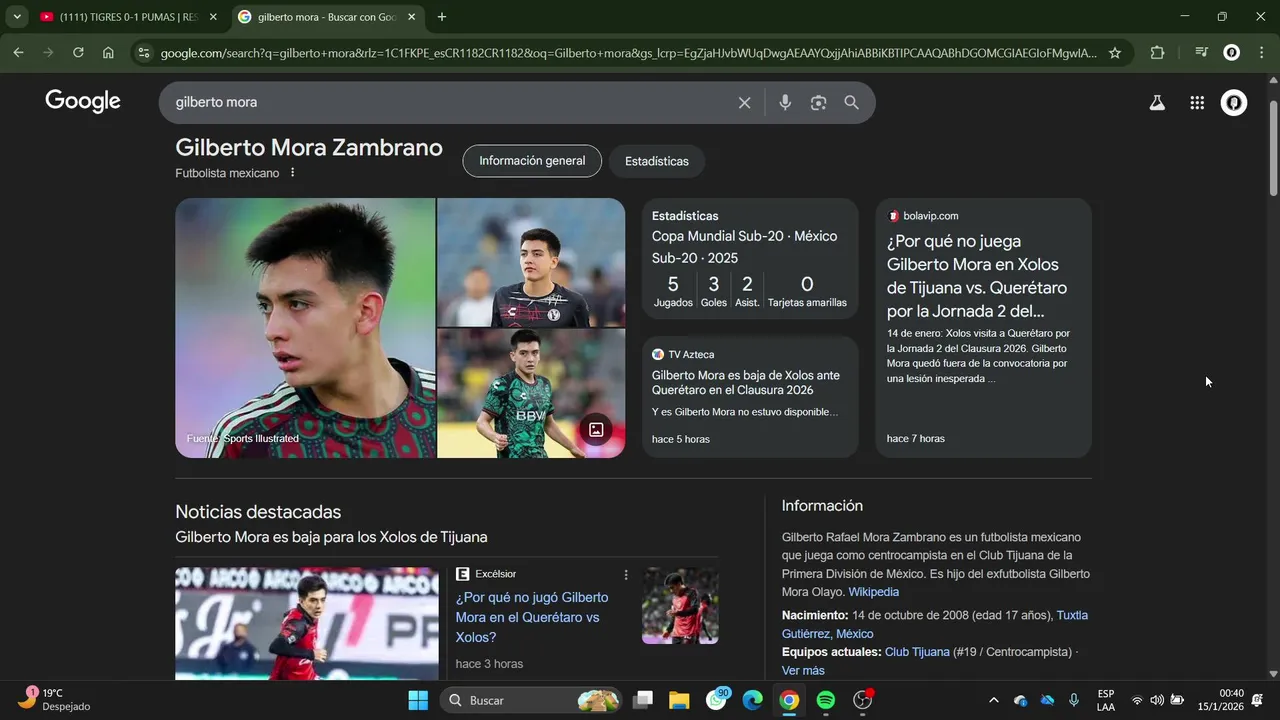
Task: Click the taskbar Buscar search box
Action: tap(531, 700)
